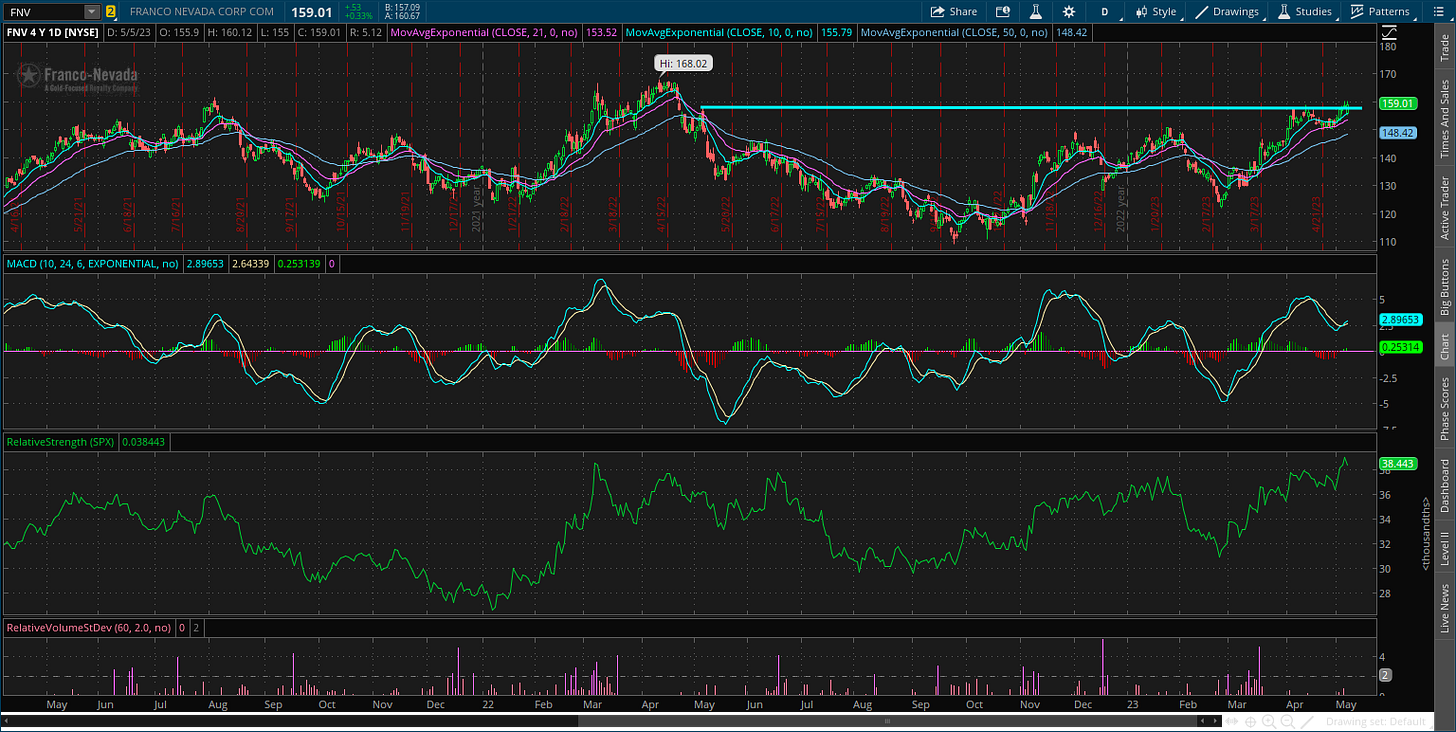Open the Live News sidebar tab
The height and width of the screenshot is (732, 1456).
(1444, 608)
